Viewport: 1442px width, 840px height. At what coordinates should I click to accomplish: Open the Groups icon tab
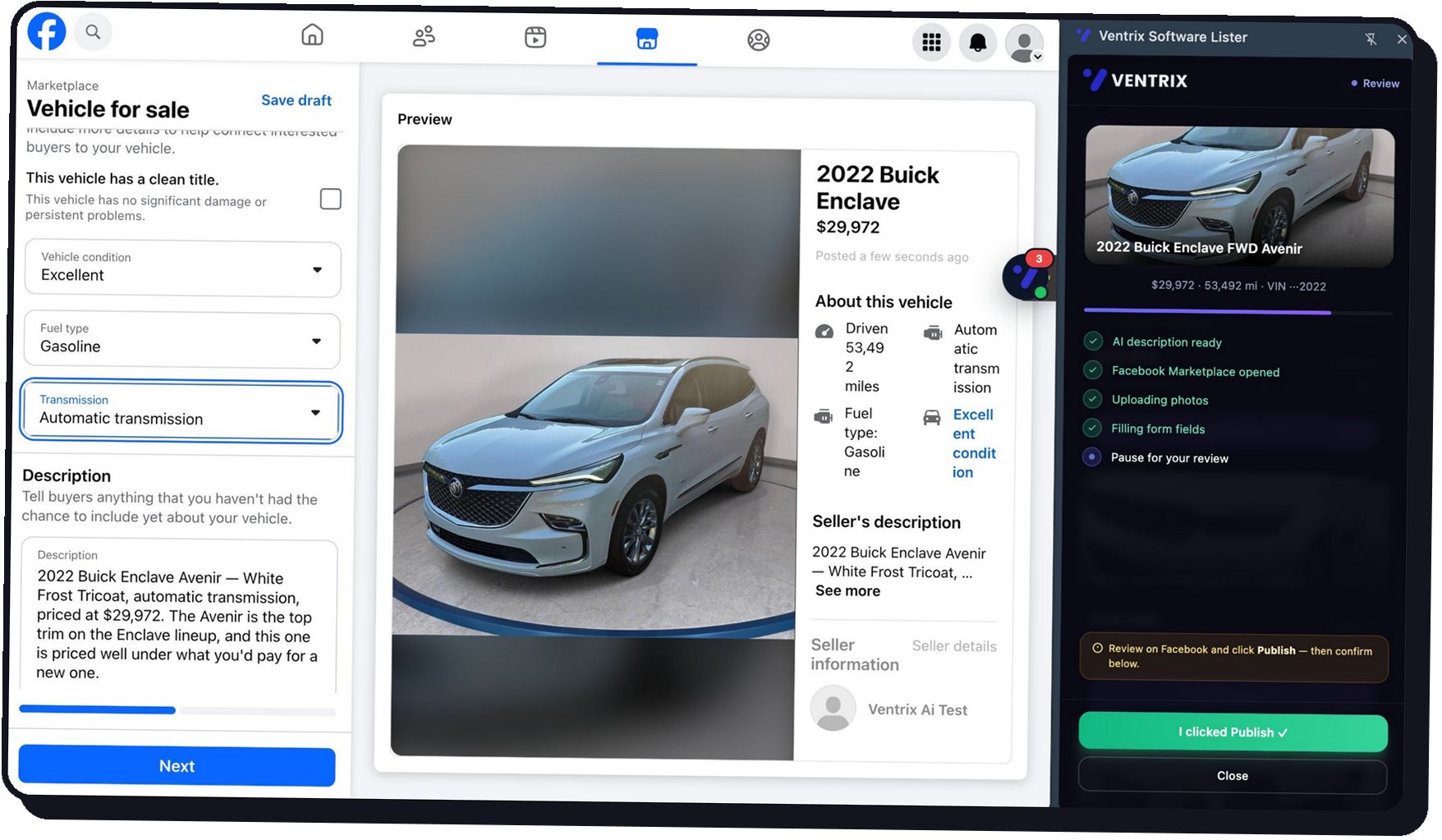759,40
